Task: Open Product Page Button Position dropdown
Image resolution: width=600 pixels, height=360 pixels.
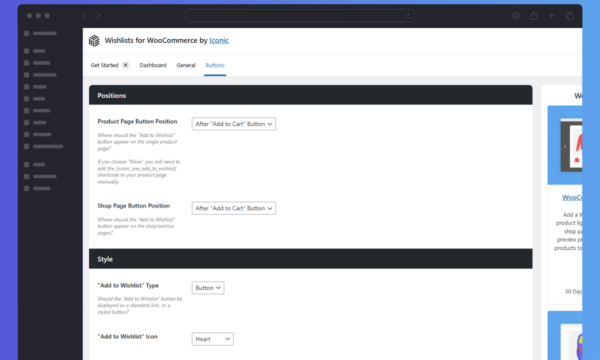Action: tap(234, 124)
